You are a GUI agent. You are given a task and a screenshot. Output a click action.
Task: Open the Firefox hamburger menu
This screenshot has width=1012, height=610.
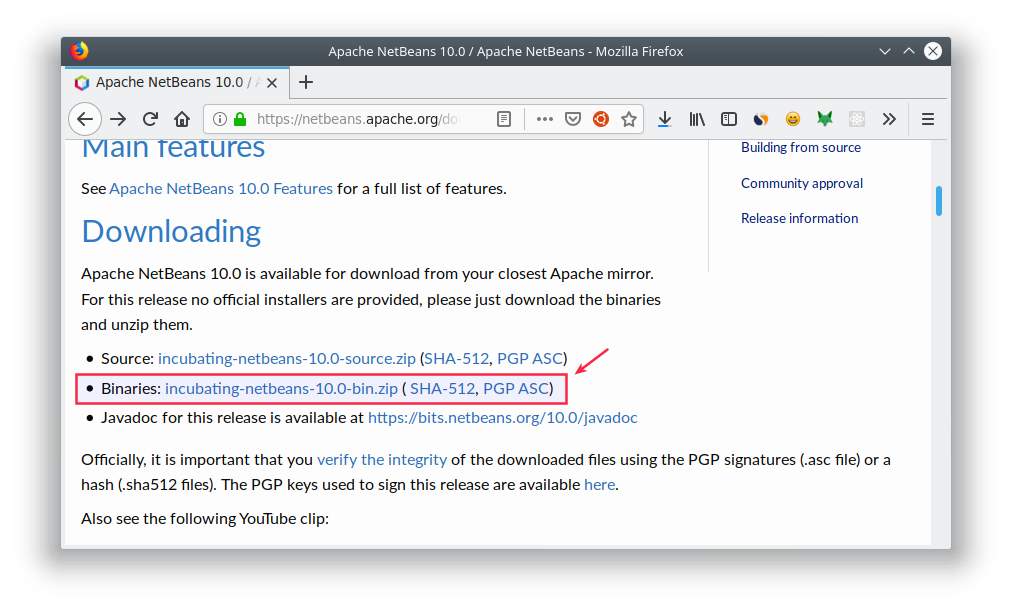point(928,118)
